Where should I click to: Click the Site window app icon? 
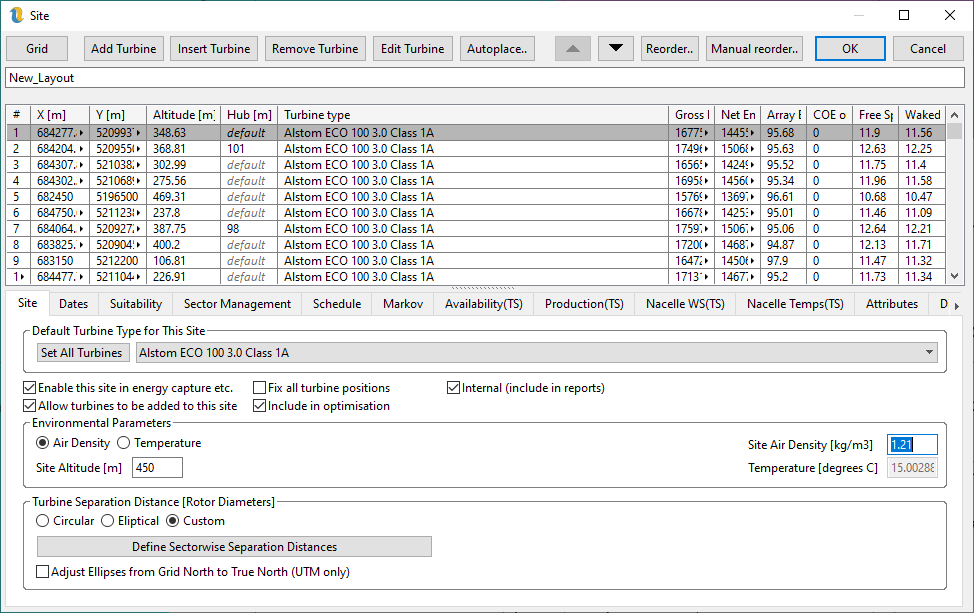pos(14,15)
